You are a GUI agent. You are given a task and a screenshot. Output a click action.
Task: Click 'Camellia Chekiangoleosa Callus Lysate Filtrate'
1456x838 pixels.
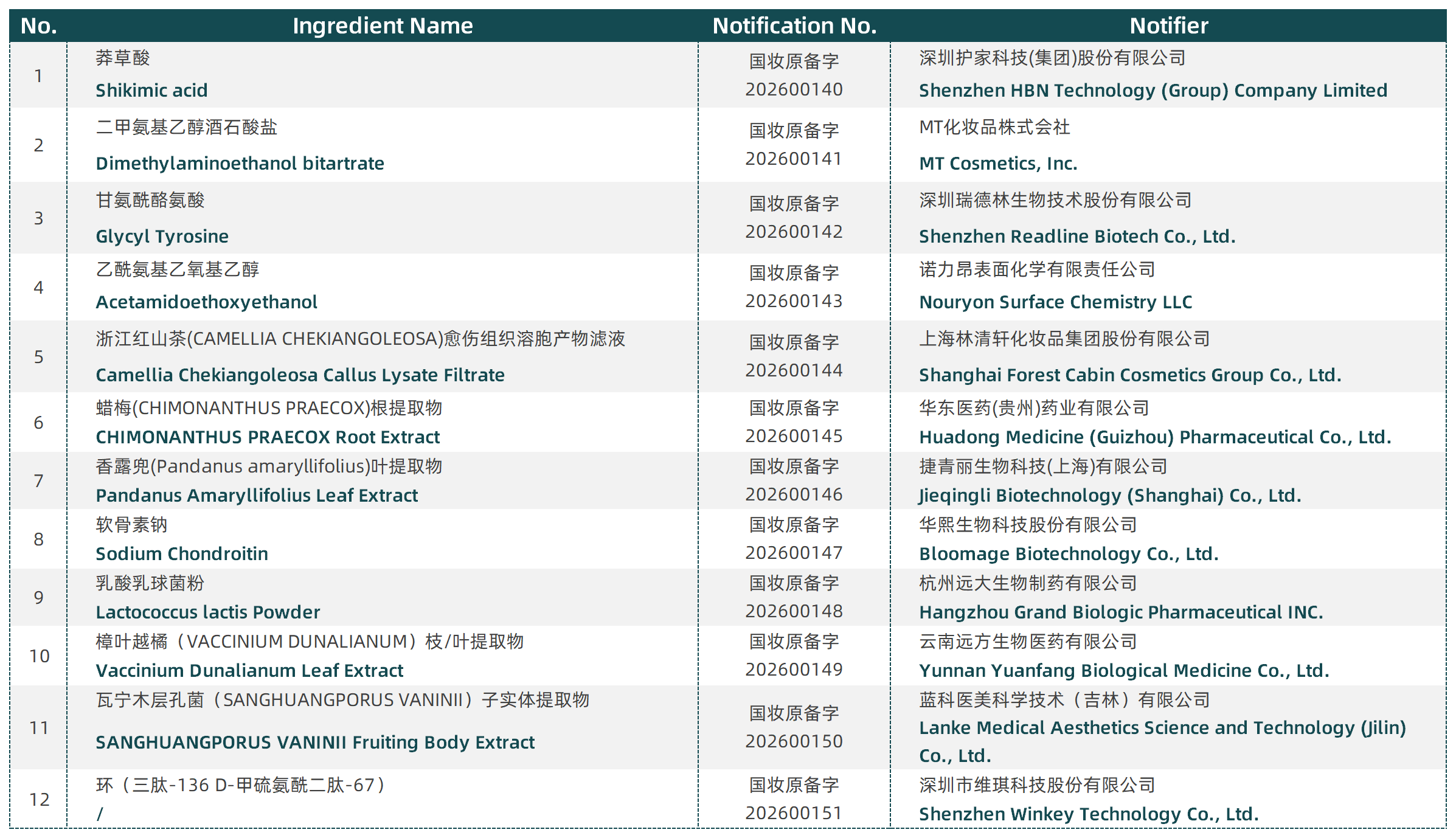coord(300,375)
